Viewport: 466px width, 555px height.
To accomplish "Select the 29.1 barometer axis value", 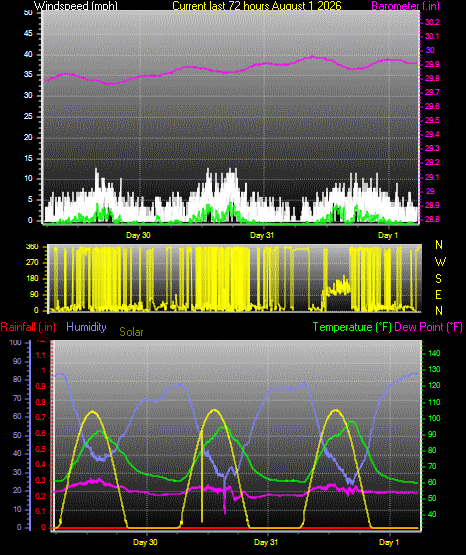I will 432,177.
